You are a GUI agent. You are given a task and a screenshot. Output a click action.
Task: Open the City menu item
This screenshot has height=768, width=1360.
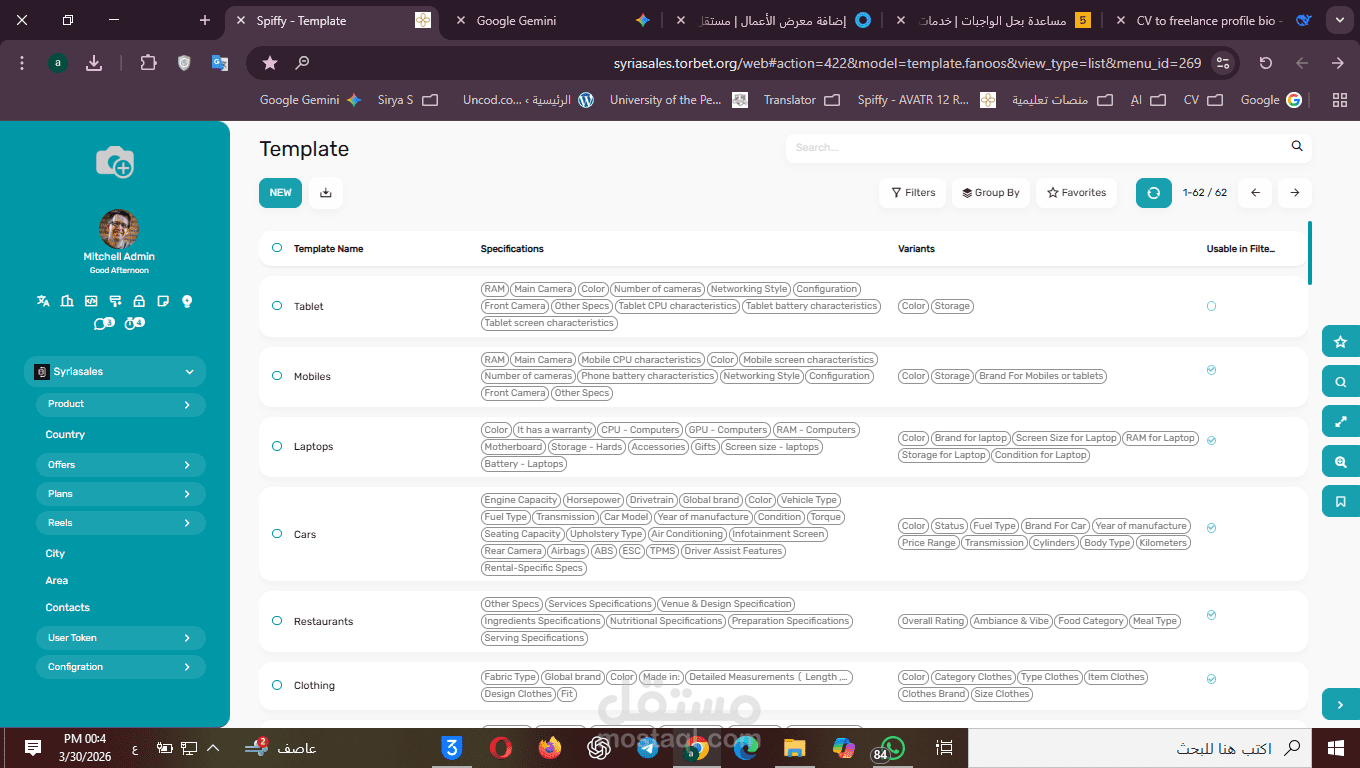pos(55,554)
